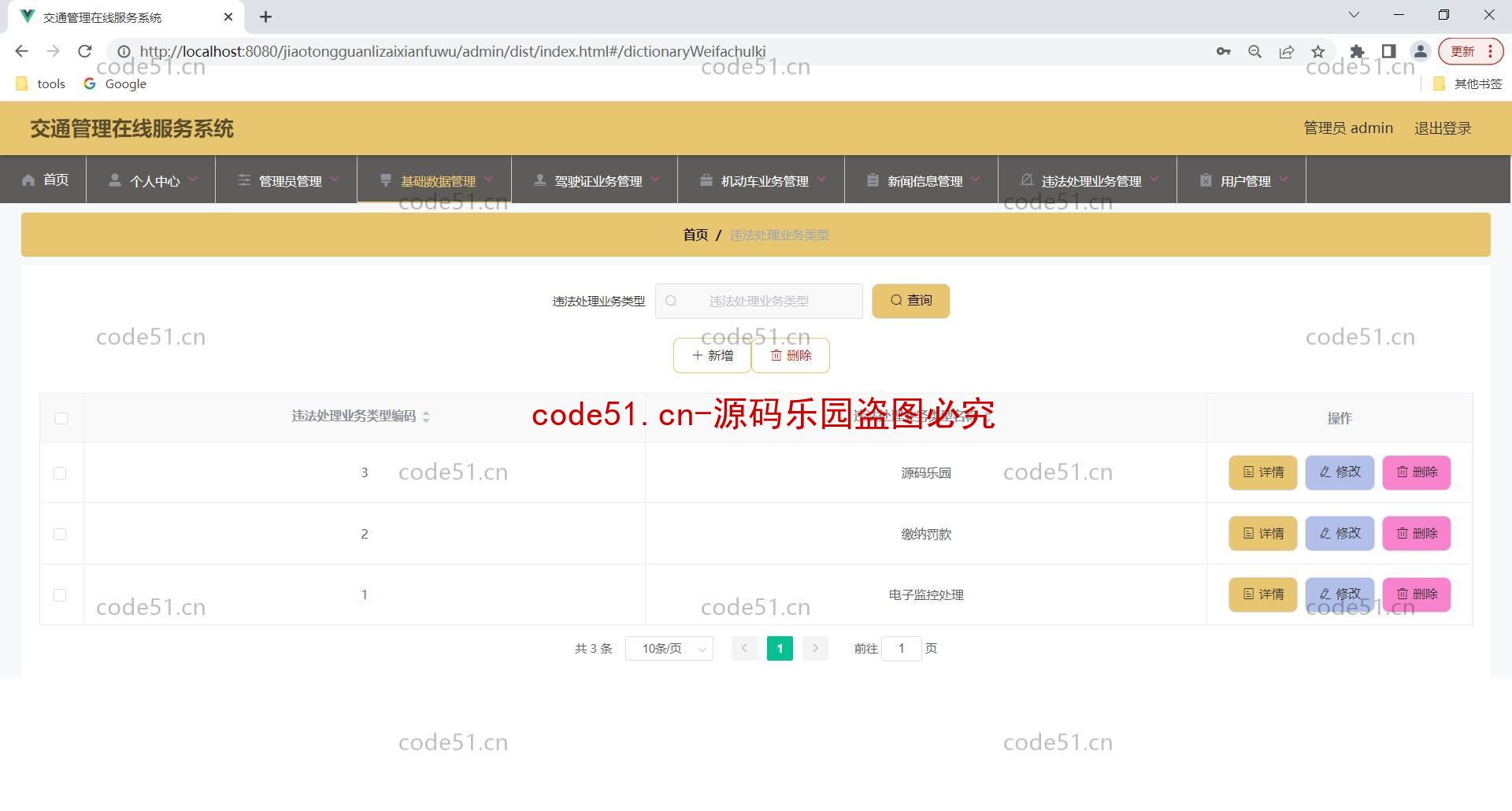Expand the 驾驶证业务管理 menu
Viewport: 1512px width, 811px height.
click(x=595, y=180)
